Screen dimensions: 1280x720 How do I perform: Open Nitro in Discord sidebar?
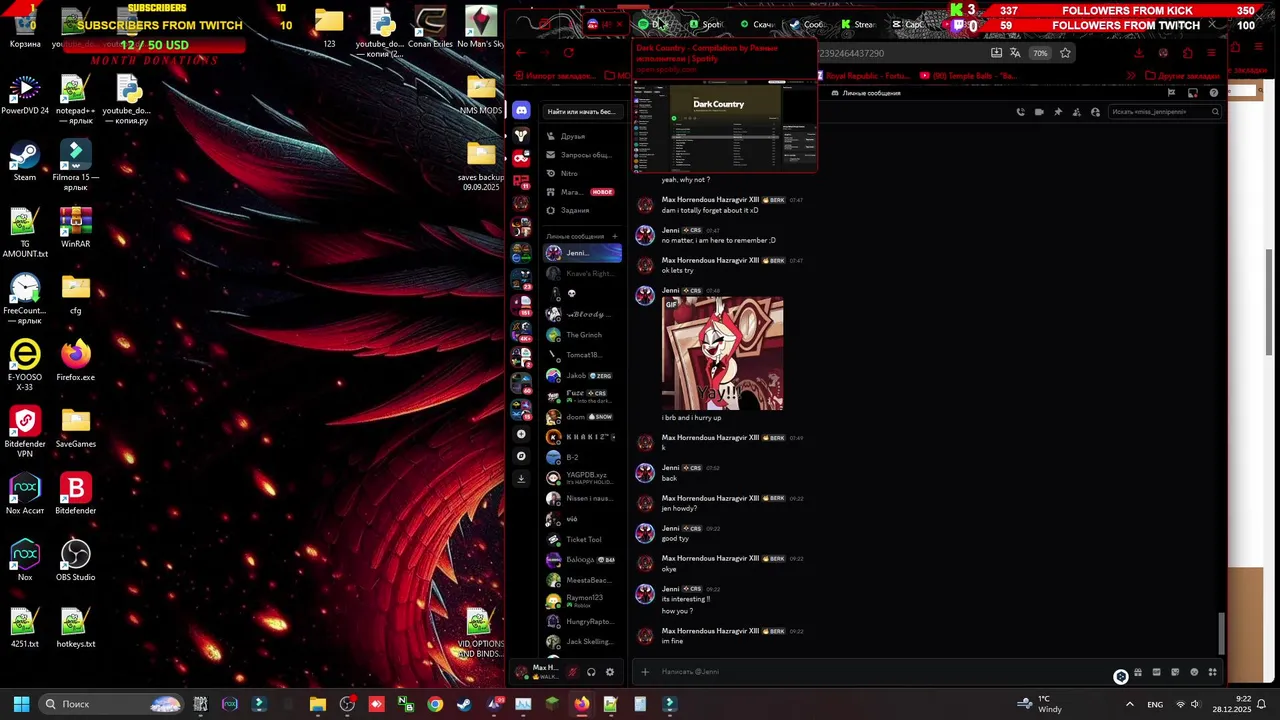(582, 173)
